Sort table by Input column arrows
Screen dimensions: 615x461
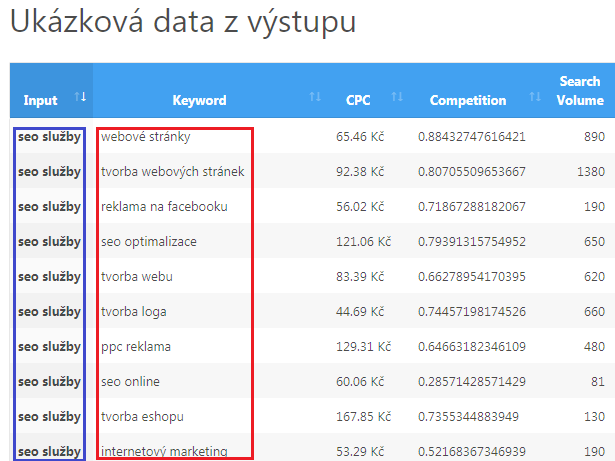click(x=80, y=97)
